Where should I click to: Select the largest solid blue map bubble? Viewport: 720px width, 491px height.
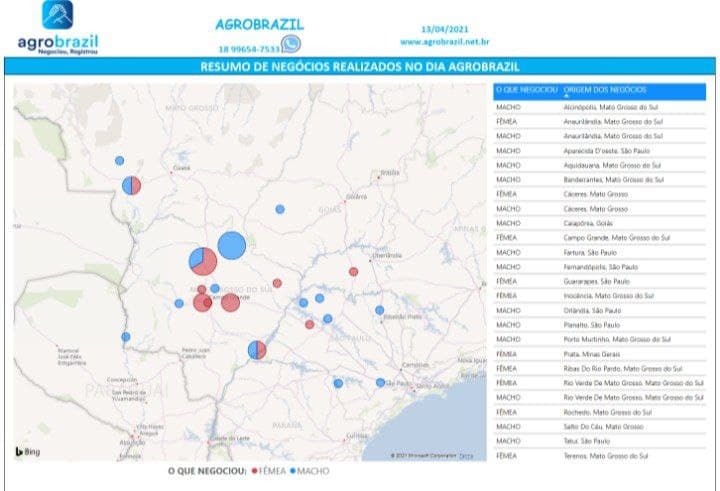(231, 246)
